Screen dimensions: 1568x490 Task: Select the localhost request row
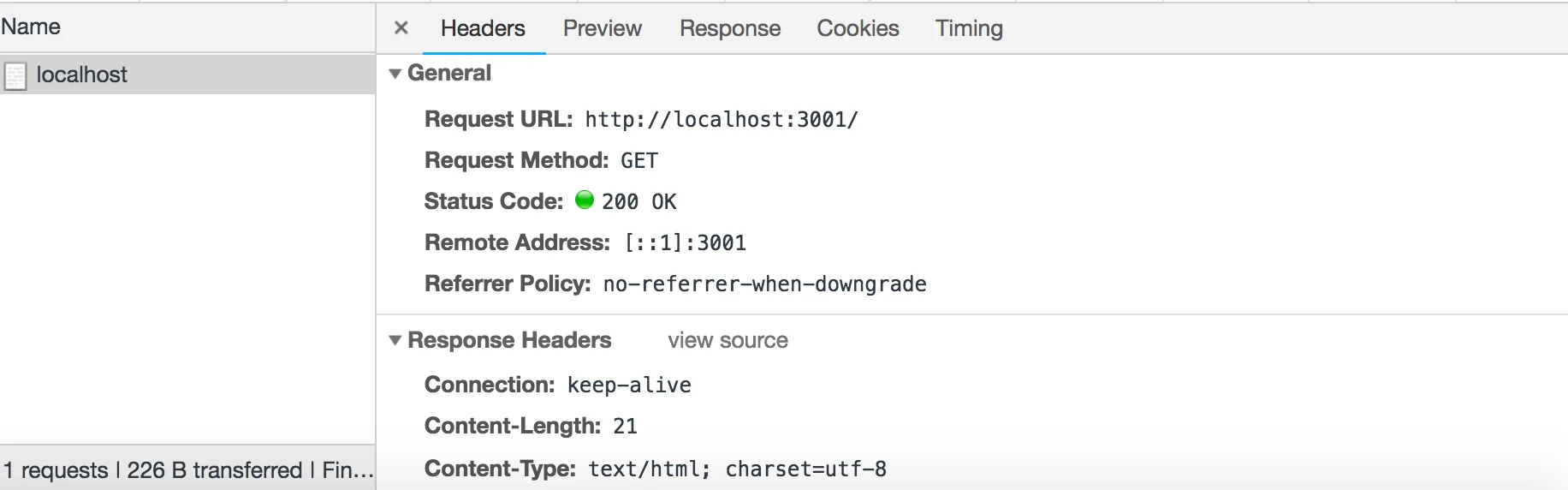(x=187, y=75)
